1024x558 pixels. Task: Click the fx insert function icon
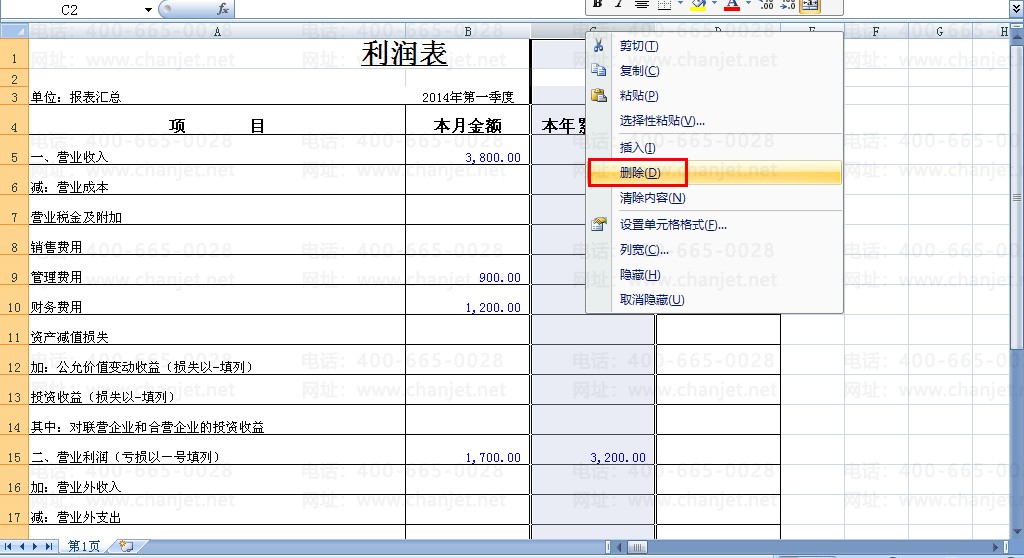(x=223, y=9)
